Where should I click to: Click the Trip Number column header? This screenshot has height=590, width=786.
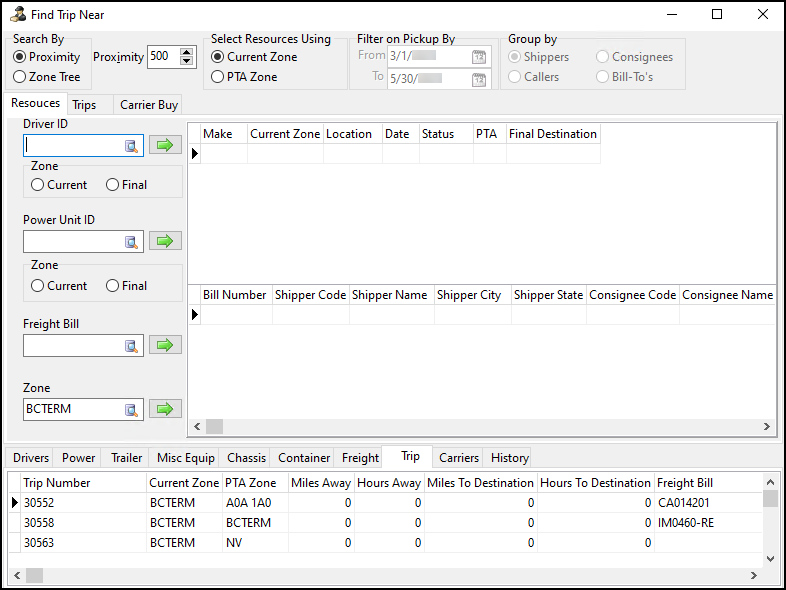click(57, 483)
